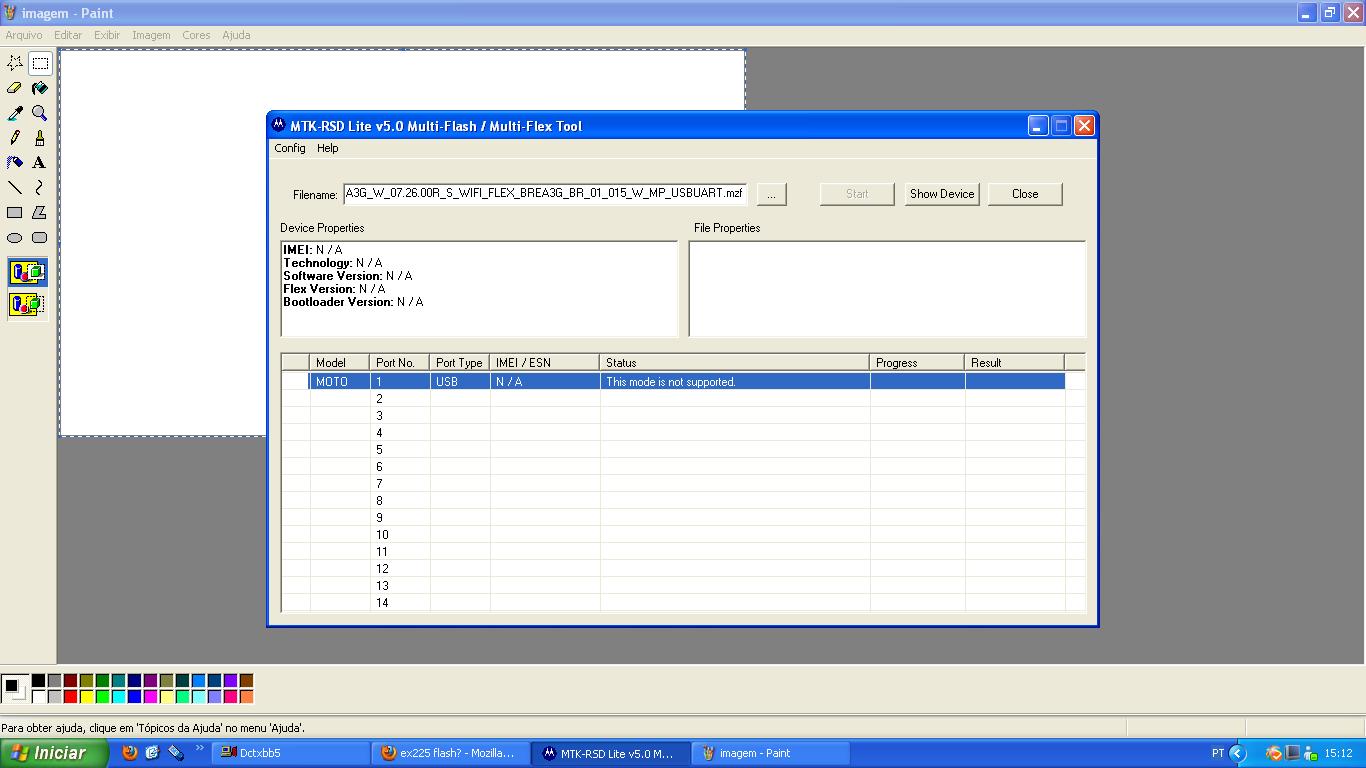Open Internet Explorer from quick launch
Screen dimensions: 1366x768
pyautogui.click(x=153, y=753)
